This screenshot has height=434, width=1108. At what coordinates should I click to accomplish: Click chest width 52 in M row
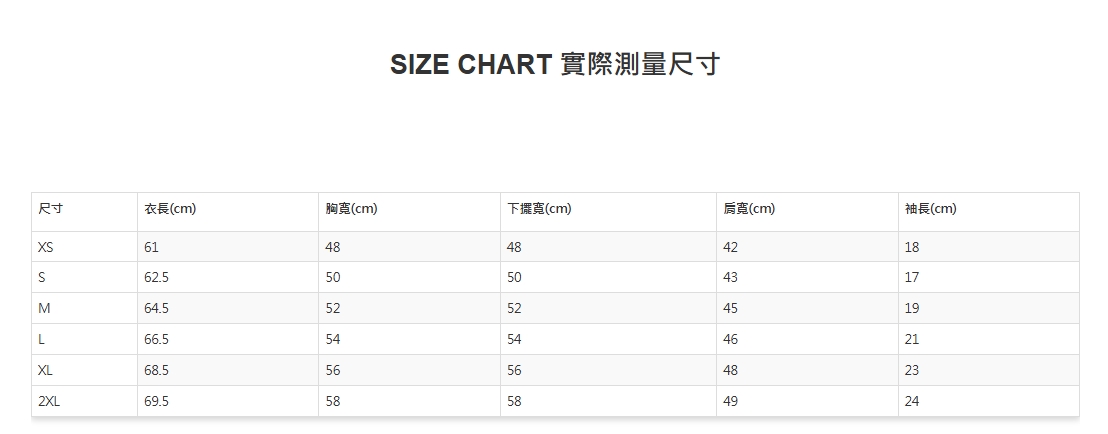click(x=333, y=309)
